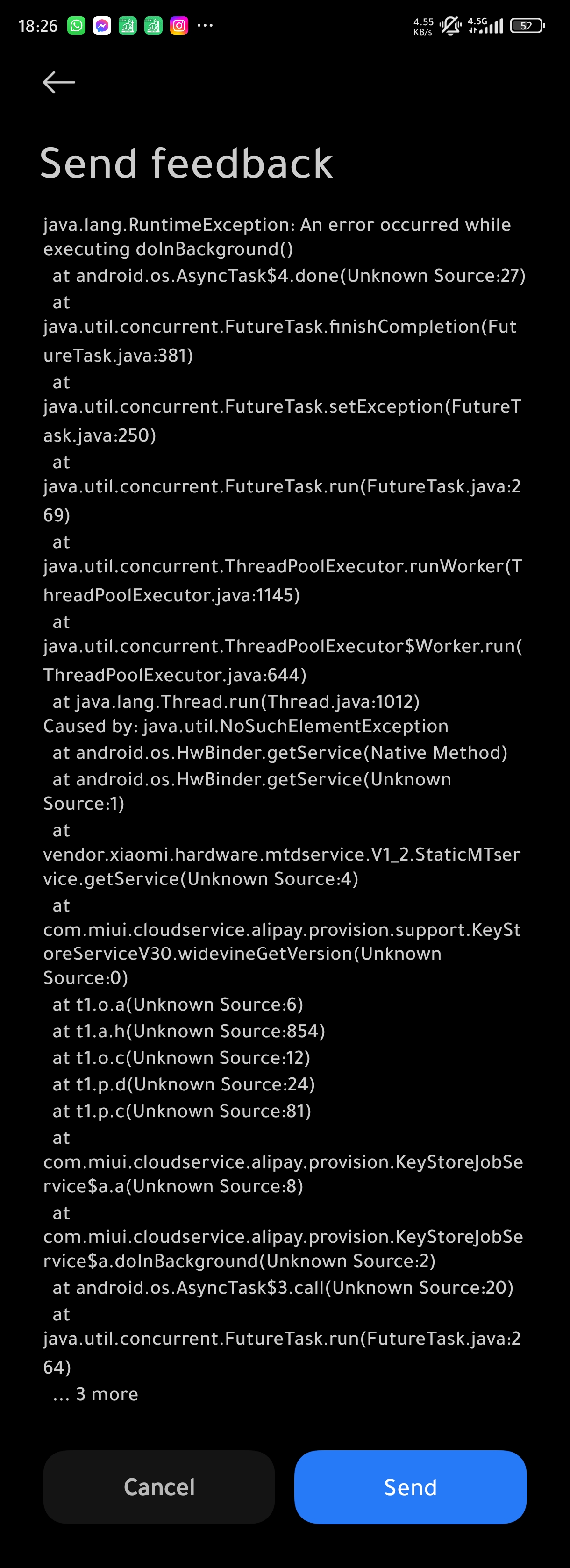Viewport: 570px width, 1568px height.
Task: Tap the java.lang.Thread.run(Thread.java:1012) line
Action: point(236,702)
